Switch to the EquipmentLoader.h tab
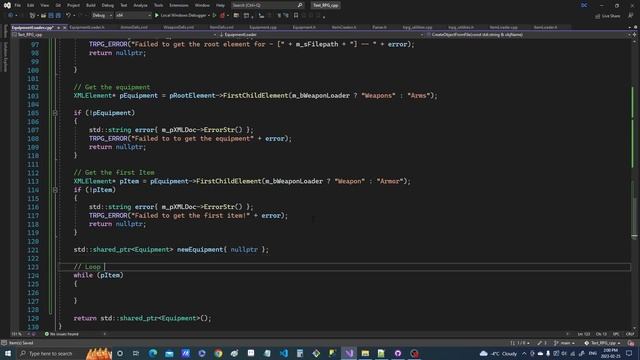Screen dimensions: 640x360 click(87, 27)
